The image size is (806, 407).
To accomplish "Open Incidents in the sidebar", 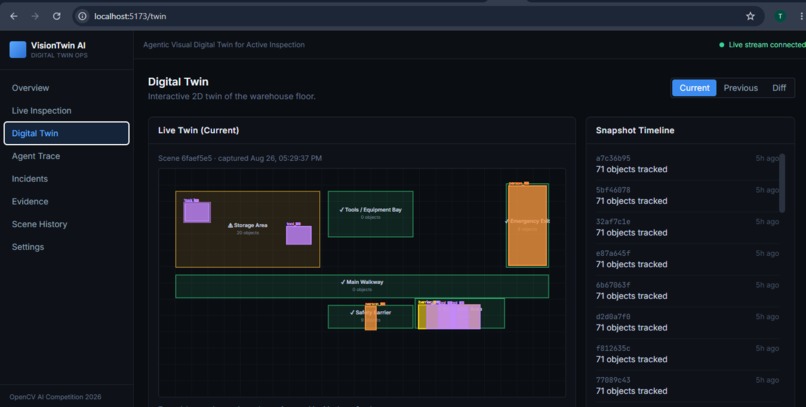I will click(x=67, y=178).
